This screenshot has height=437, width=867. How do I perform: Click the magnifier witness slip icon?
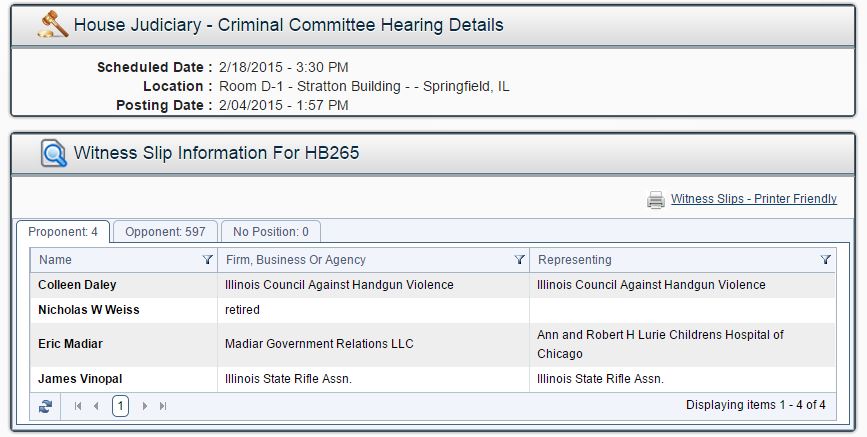point(53,153)
